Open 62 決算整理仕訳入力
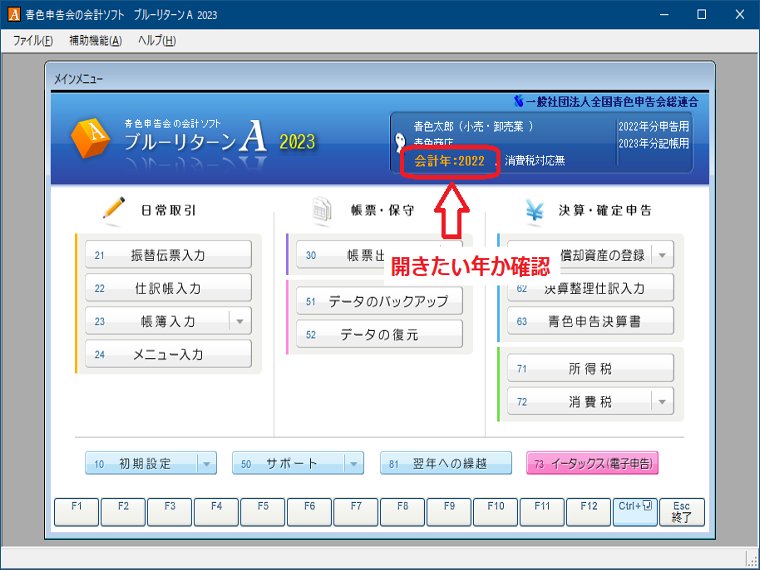This screenshot has height=570, width=760. (x=590, y=289)
